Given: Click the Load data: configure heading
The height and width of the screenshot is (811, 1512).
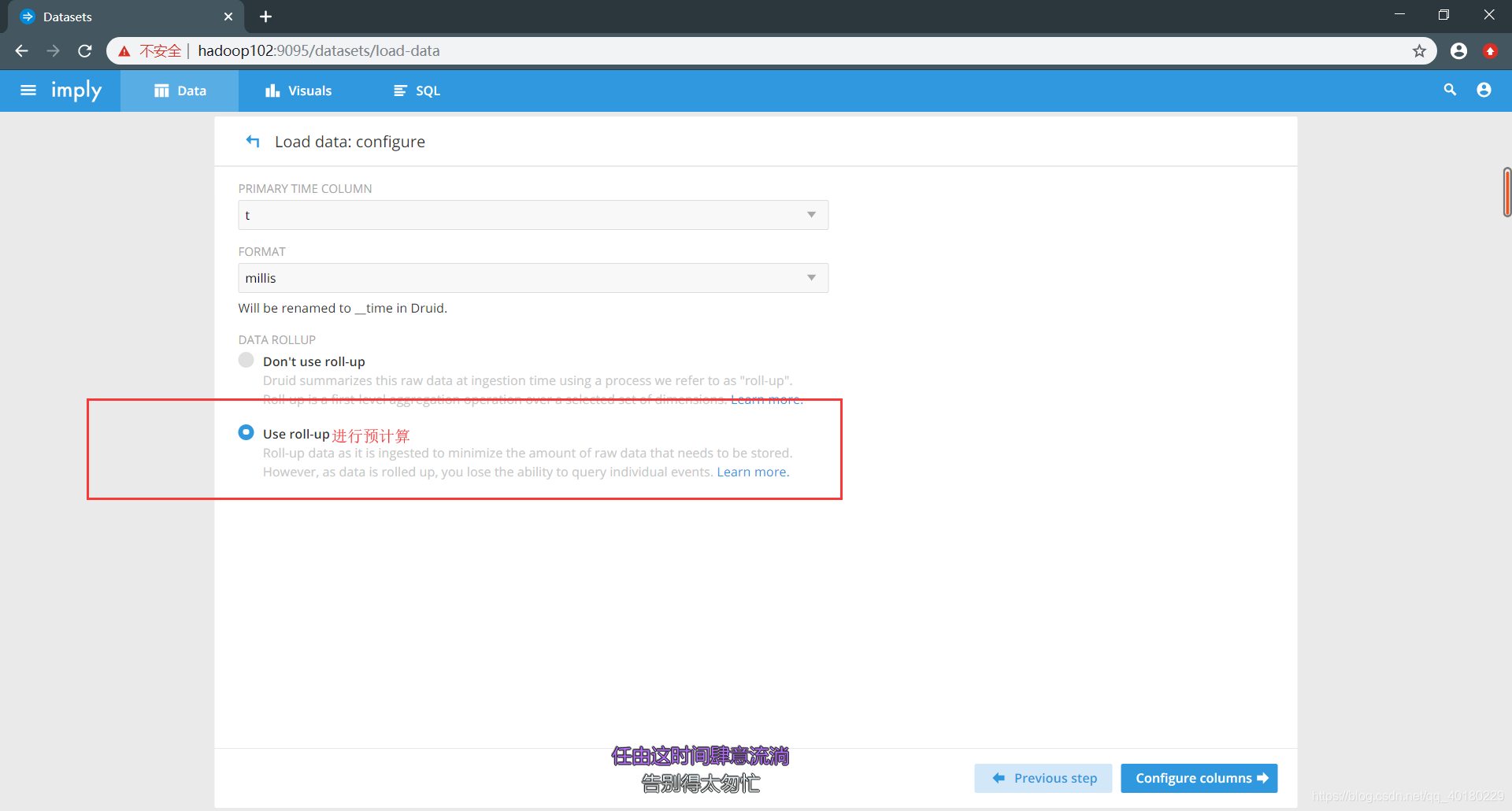Looking at the screenshot, I should click(350, 142).
